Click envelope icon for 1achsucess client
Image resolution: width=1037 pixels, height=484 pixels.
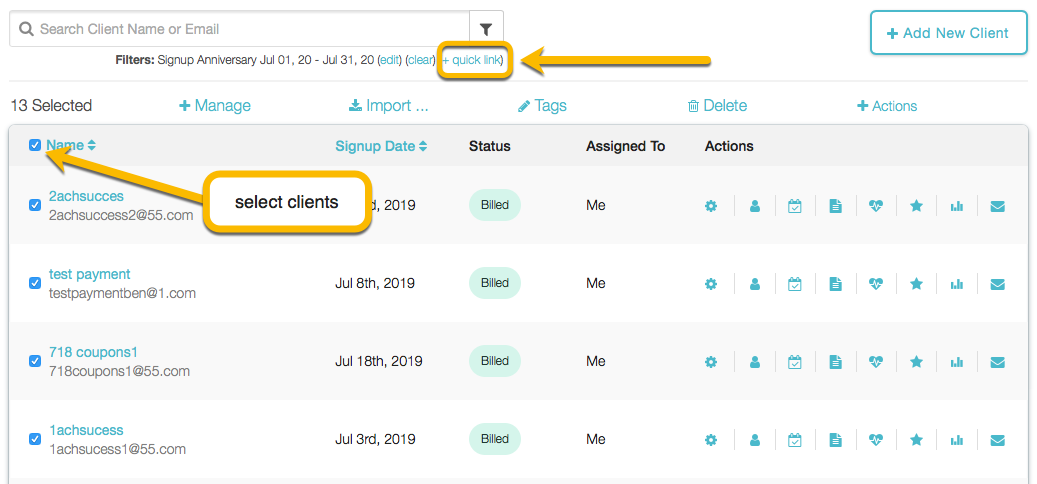997,440
